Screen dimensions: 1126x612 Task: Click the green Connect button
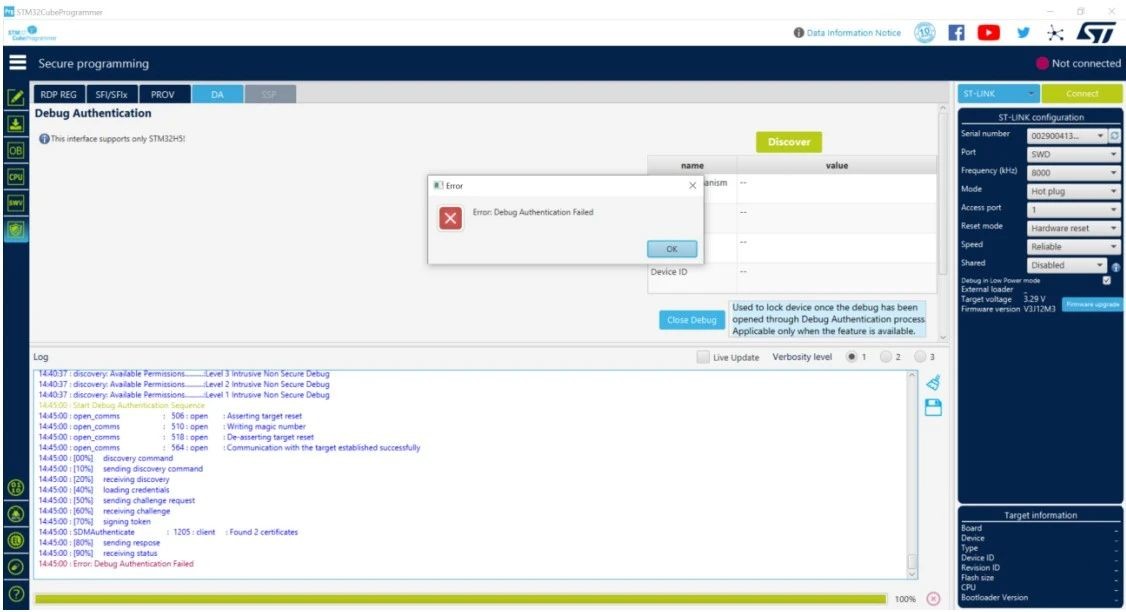[x=1081, y=93]
